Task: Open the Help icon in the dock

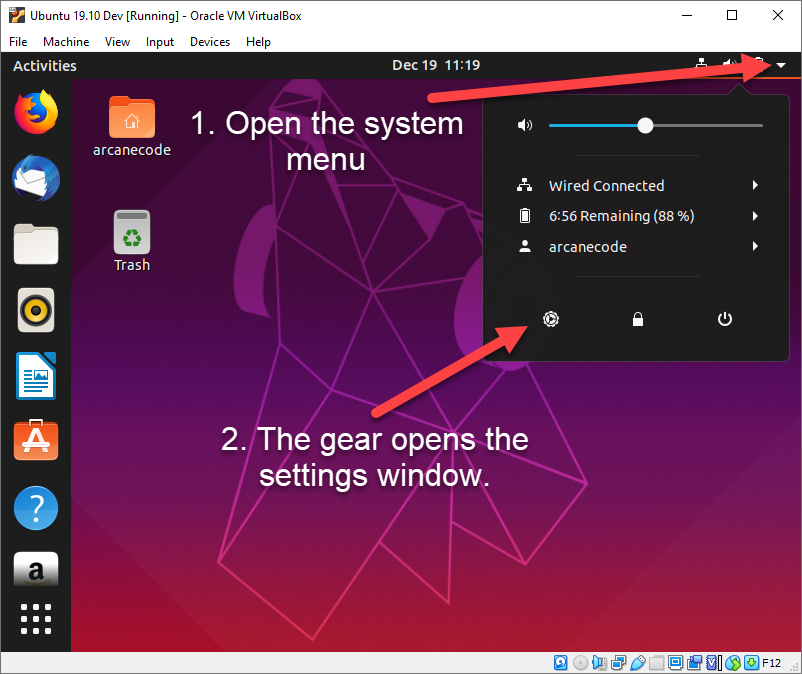Action: (x=36, y=508)
